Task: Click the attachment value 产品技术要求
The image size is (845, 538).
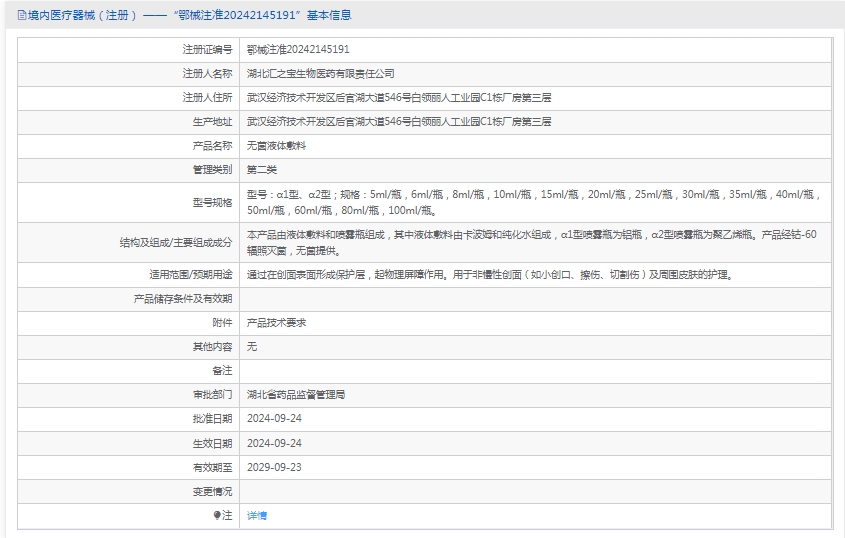Action: [x=276, y=323]
